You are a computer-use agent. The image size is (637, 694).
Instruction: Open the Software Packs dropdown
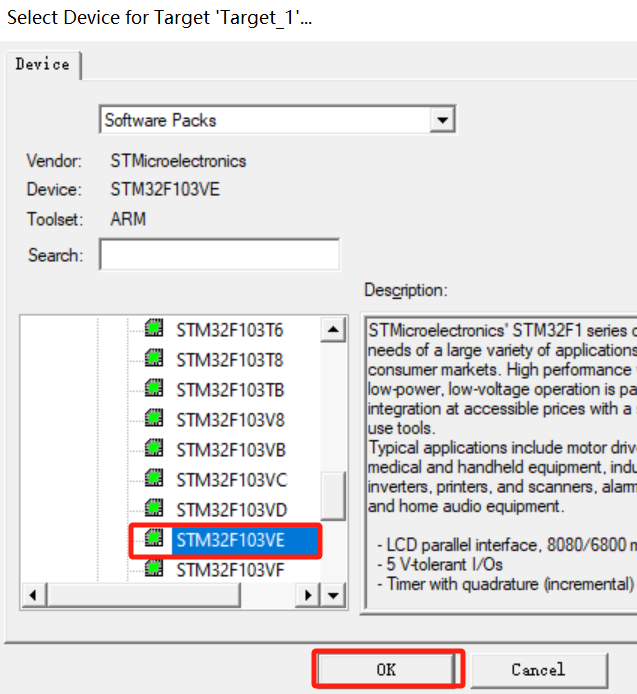point(442,120)
